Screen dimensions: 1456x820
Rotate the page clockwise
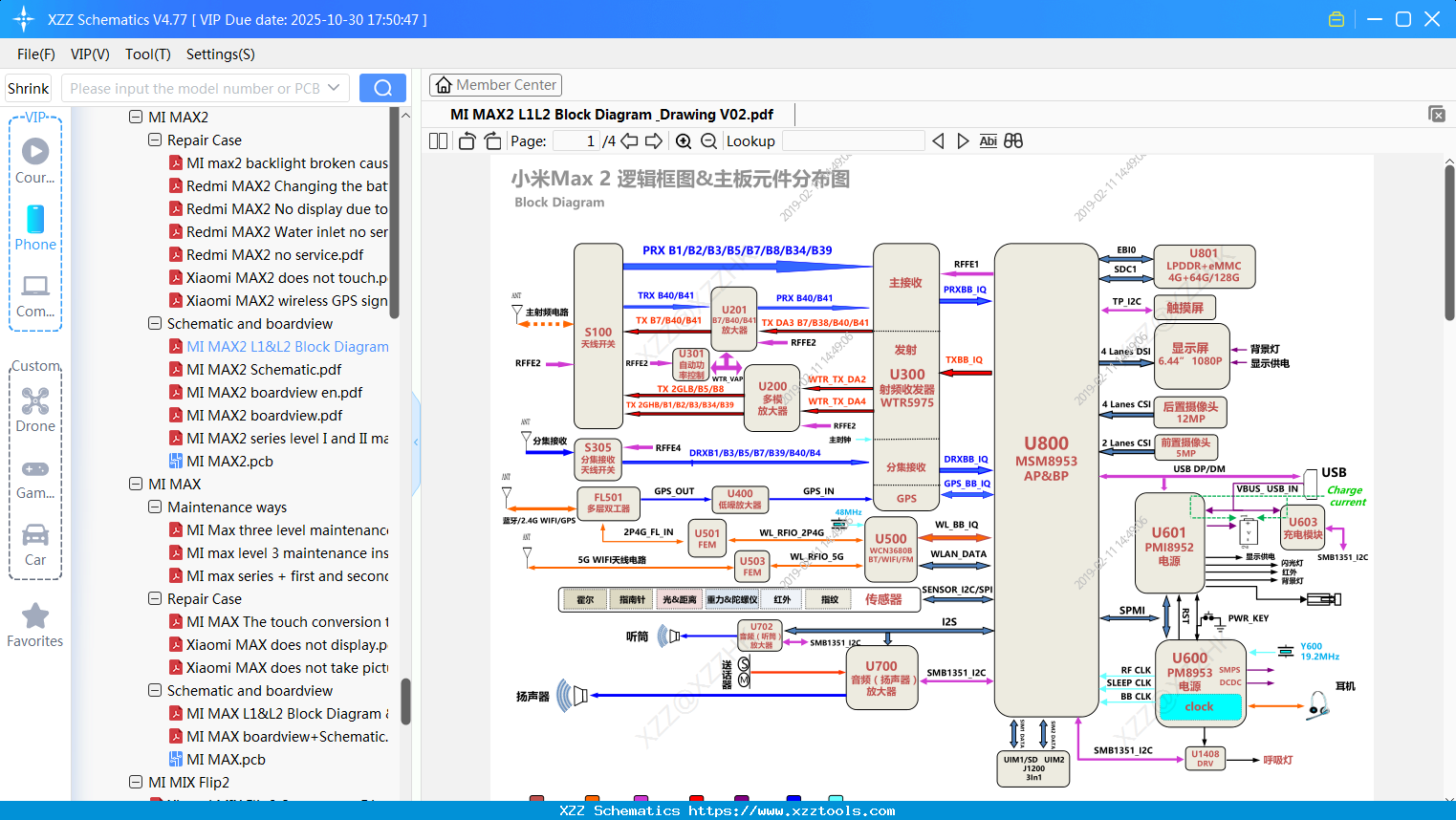click(491, 140)
